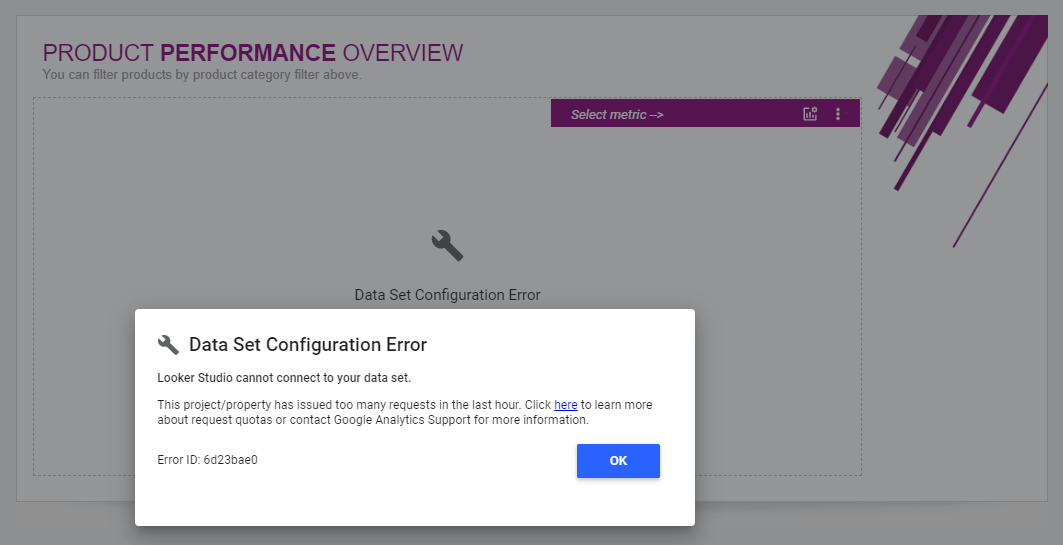The width and height of the screenshot is (1063, 545).
Task: Click the 'PRODUCT PERFORMANCE OVERVIEW' title
Action: click(x=253, y=53)
